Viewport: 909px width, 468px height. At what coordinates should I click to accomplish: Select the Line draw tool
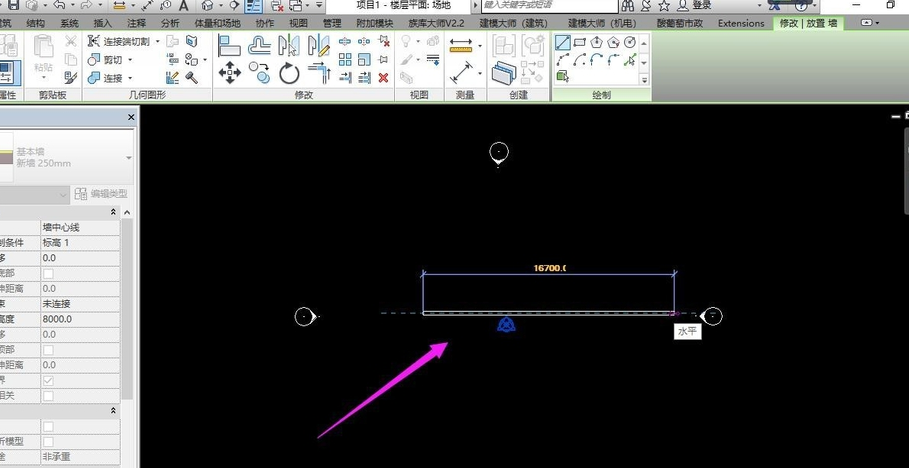[563, 43]
